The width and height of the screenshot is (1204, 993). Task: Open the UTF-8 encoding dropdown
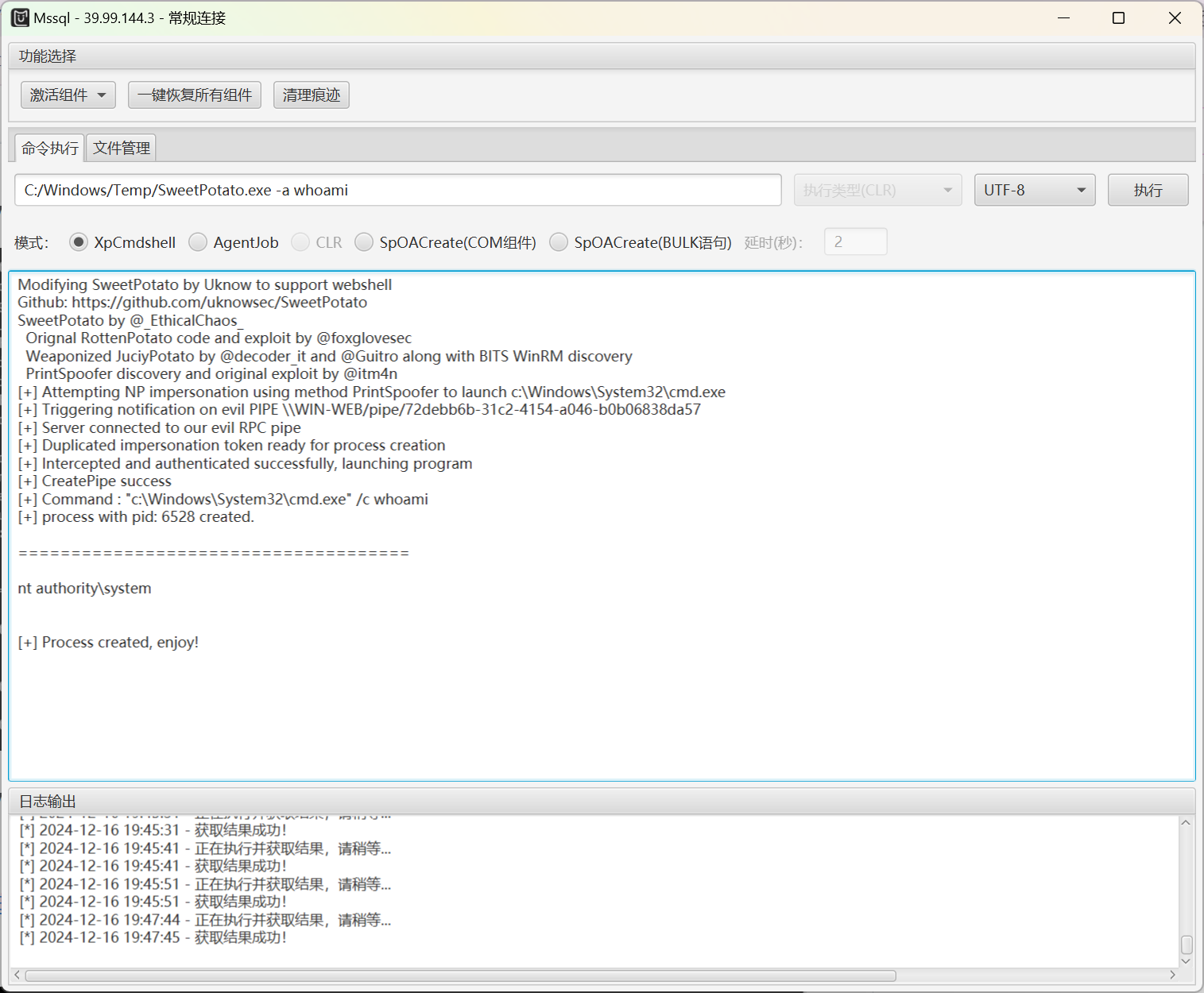click(x=1035, y=190)
